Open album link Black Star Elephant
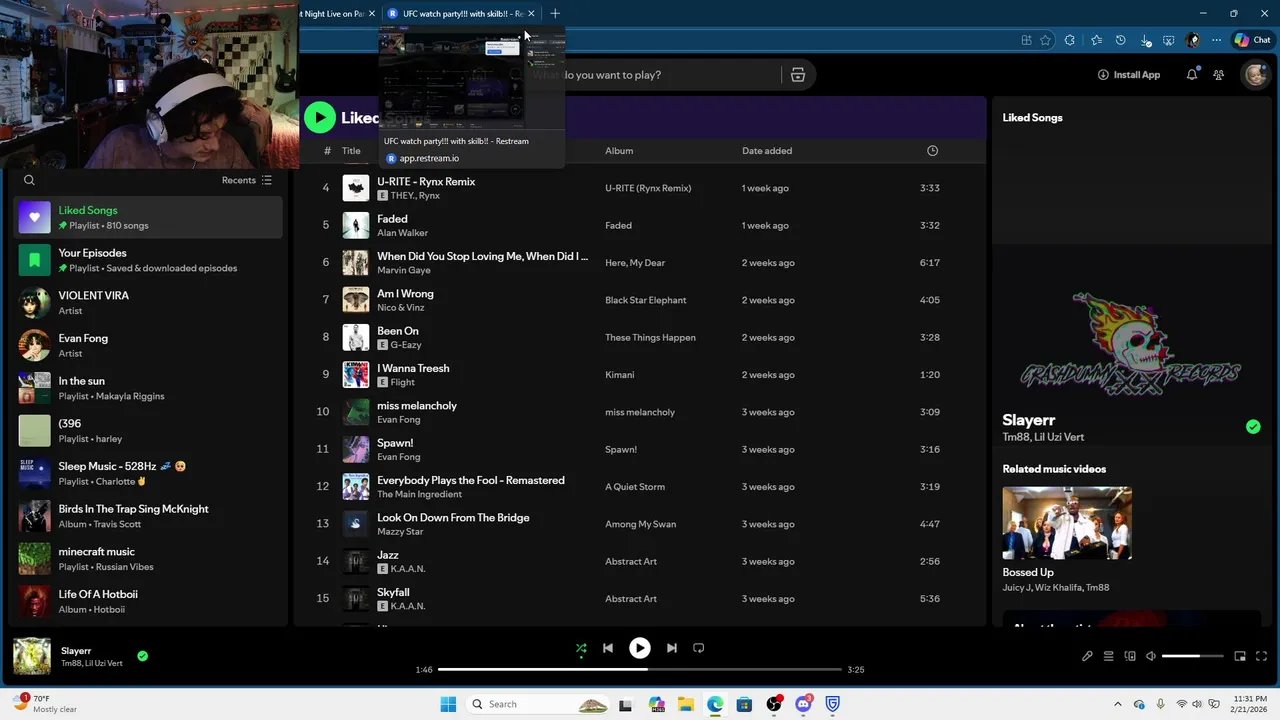The width and height of the screenshot is (1280, 720). click(645, 300)
